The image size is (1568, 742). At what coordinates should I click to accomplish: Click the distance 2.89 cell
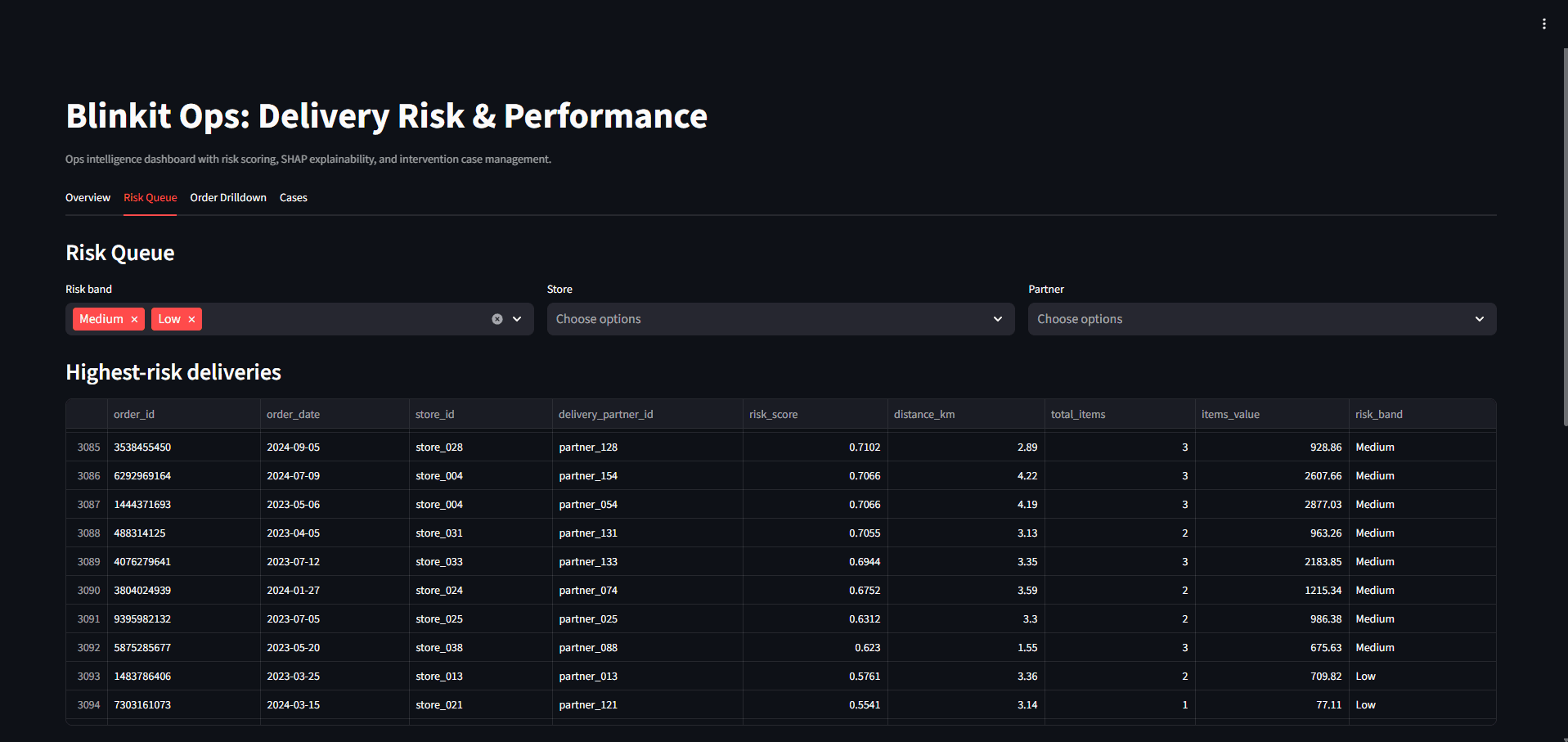click(x=966, y=447)
